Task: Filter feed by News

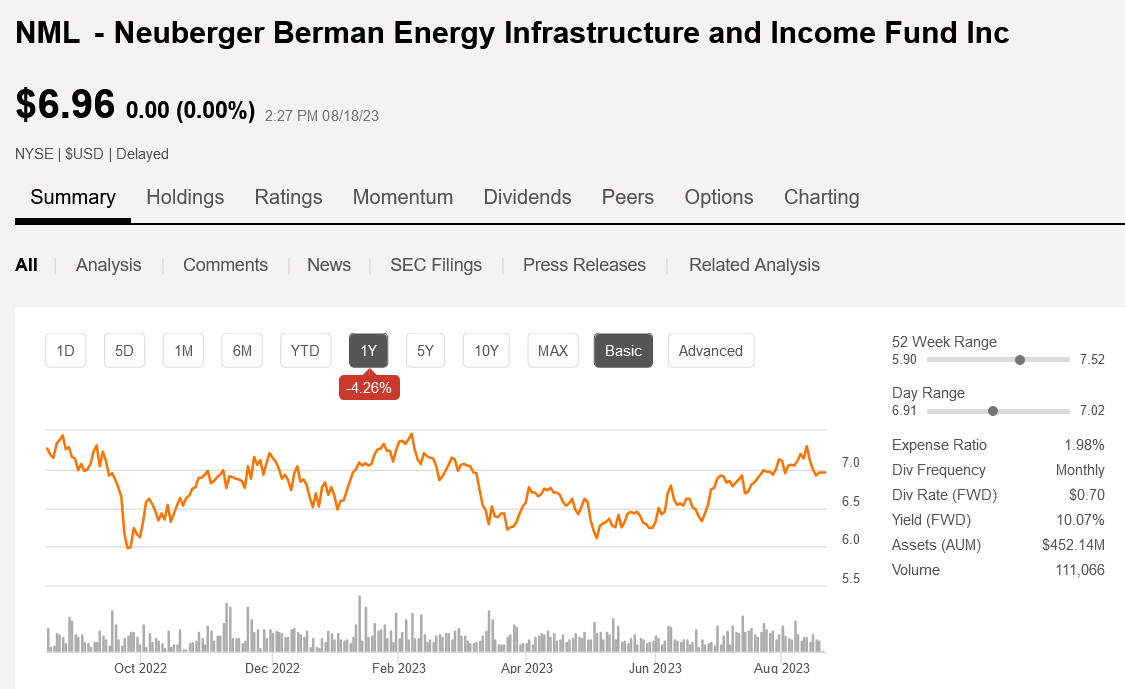Action: 328,265
